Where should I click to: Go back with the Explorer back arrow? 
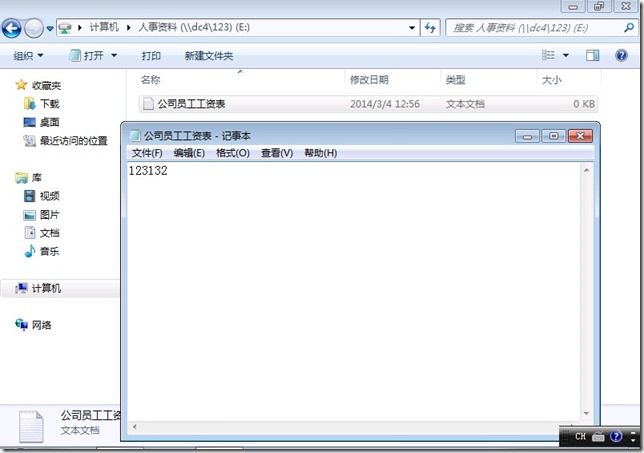tap(12, 28)
